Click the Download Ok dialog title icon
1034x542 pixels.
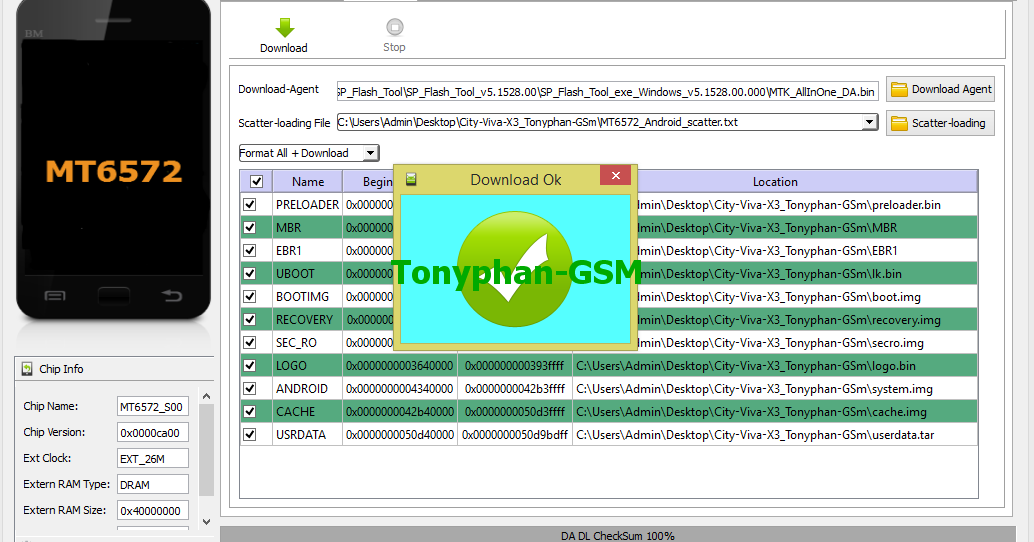[411, 179]
